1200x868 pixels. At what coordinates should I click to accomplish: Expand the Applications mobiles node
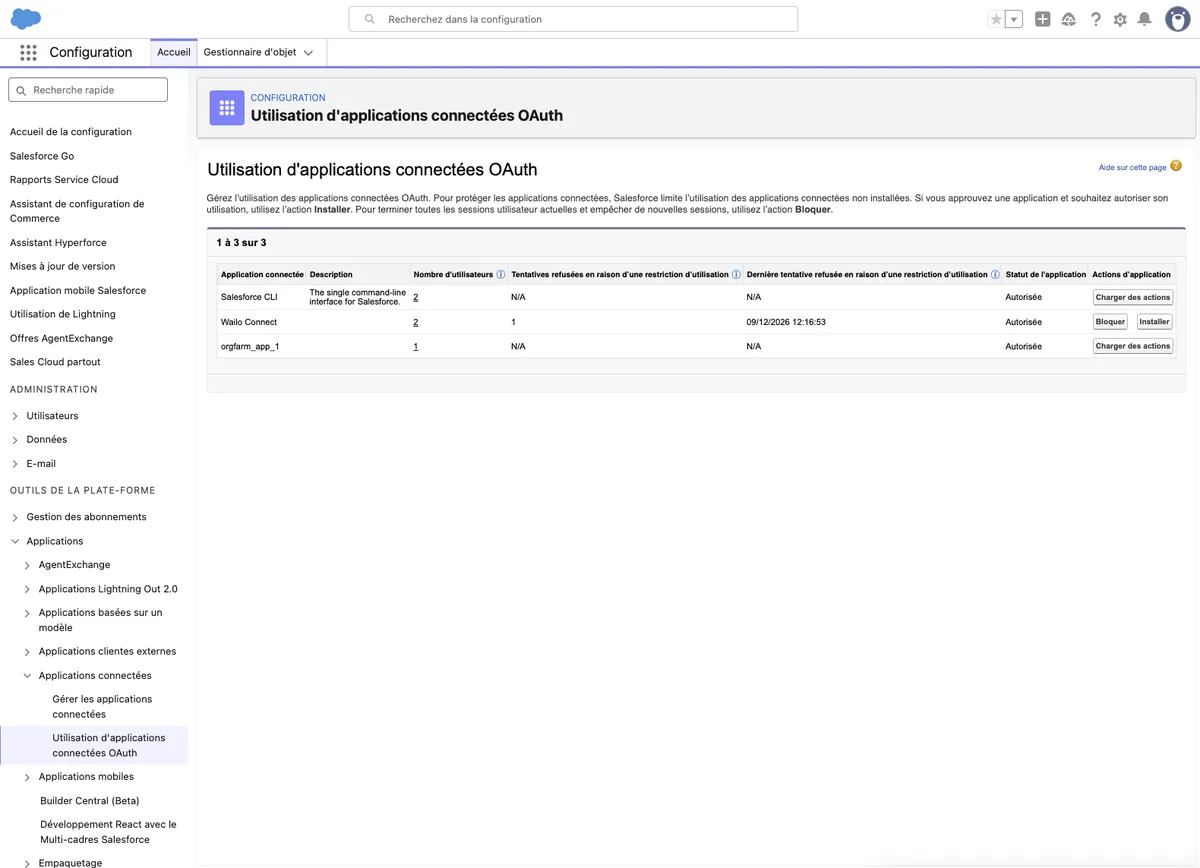coord(27,777)
